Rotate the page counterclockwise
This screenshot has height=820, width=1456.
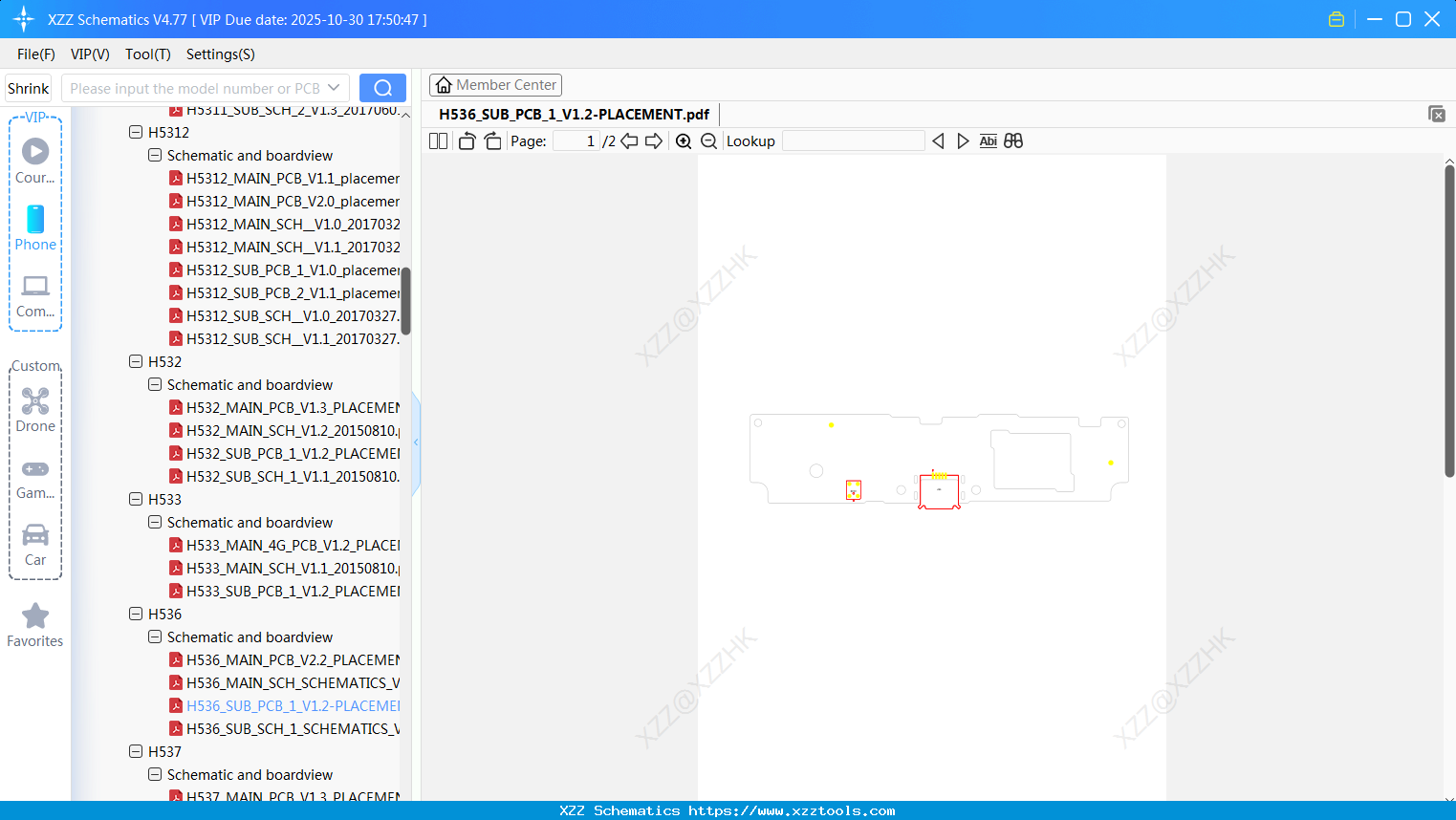point(466,140)
